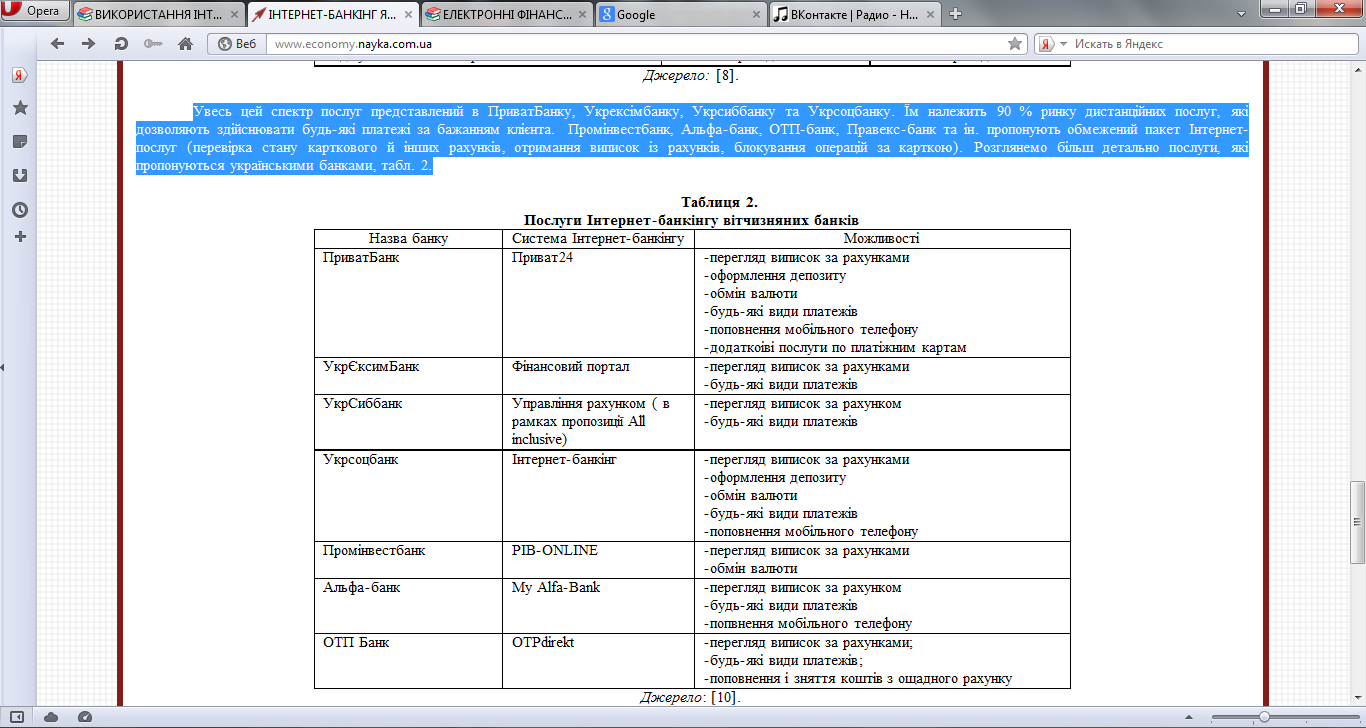Screen dimensions: 1366x728
Task: Focus the Искать в Яндекс search field
Action: click(1214, 44)
